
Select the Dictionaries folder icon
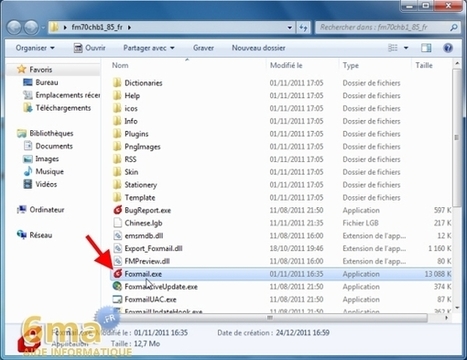coord(117,83)
